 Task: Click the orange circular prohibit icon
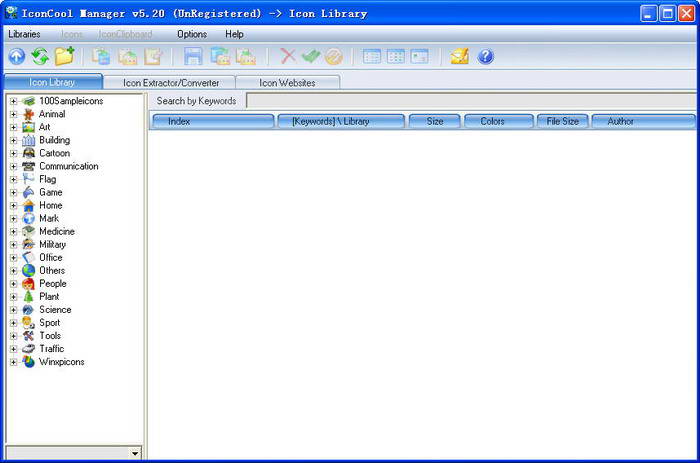coord(333,57)
